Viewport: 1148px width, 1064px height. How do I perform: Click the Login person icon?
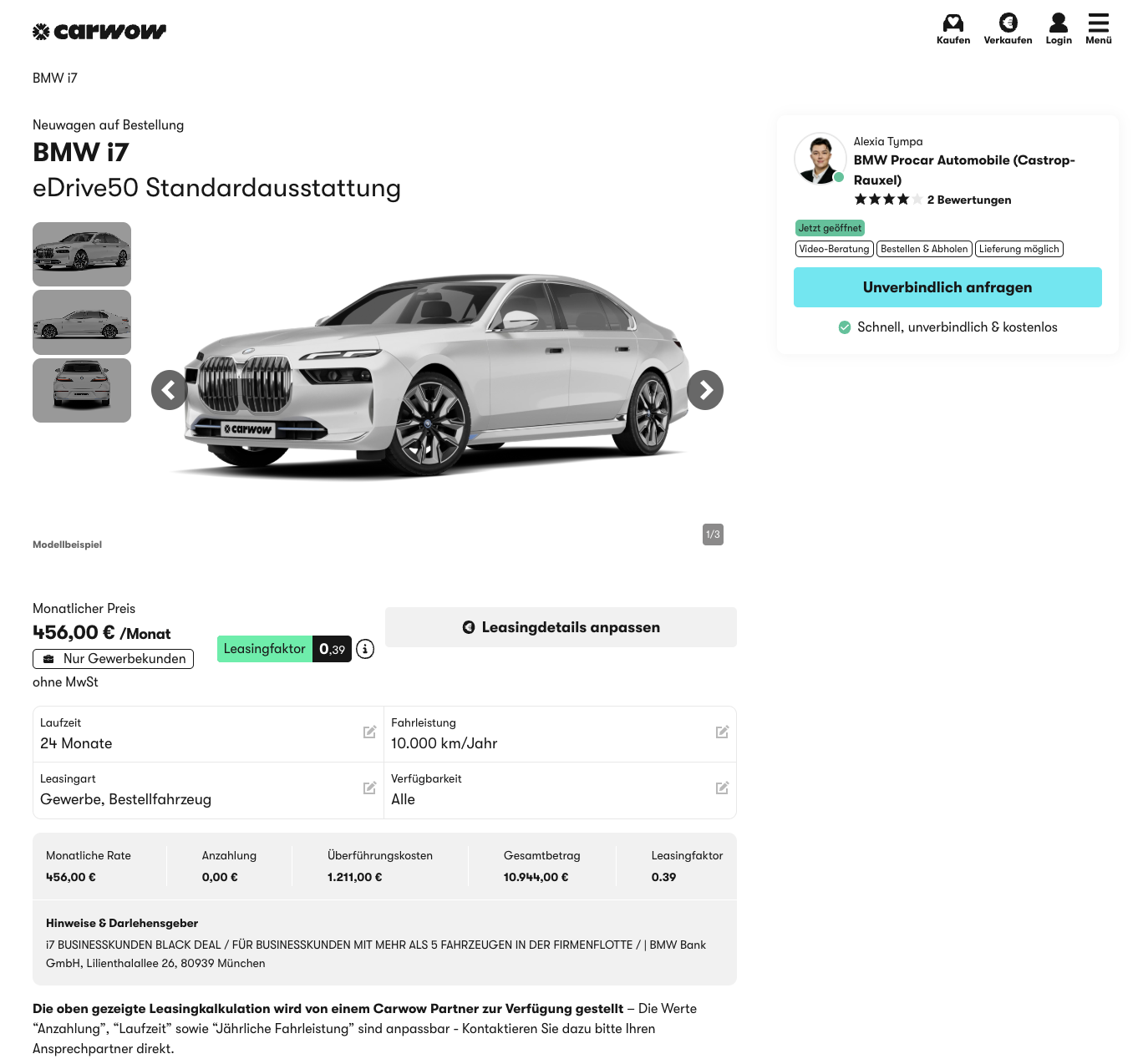click(x=1058, y=23)
